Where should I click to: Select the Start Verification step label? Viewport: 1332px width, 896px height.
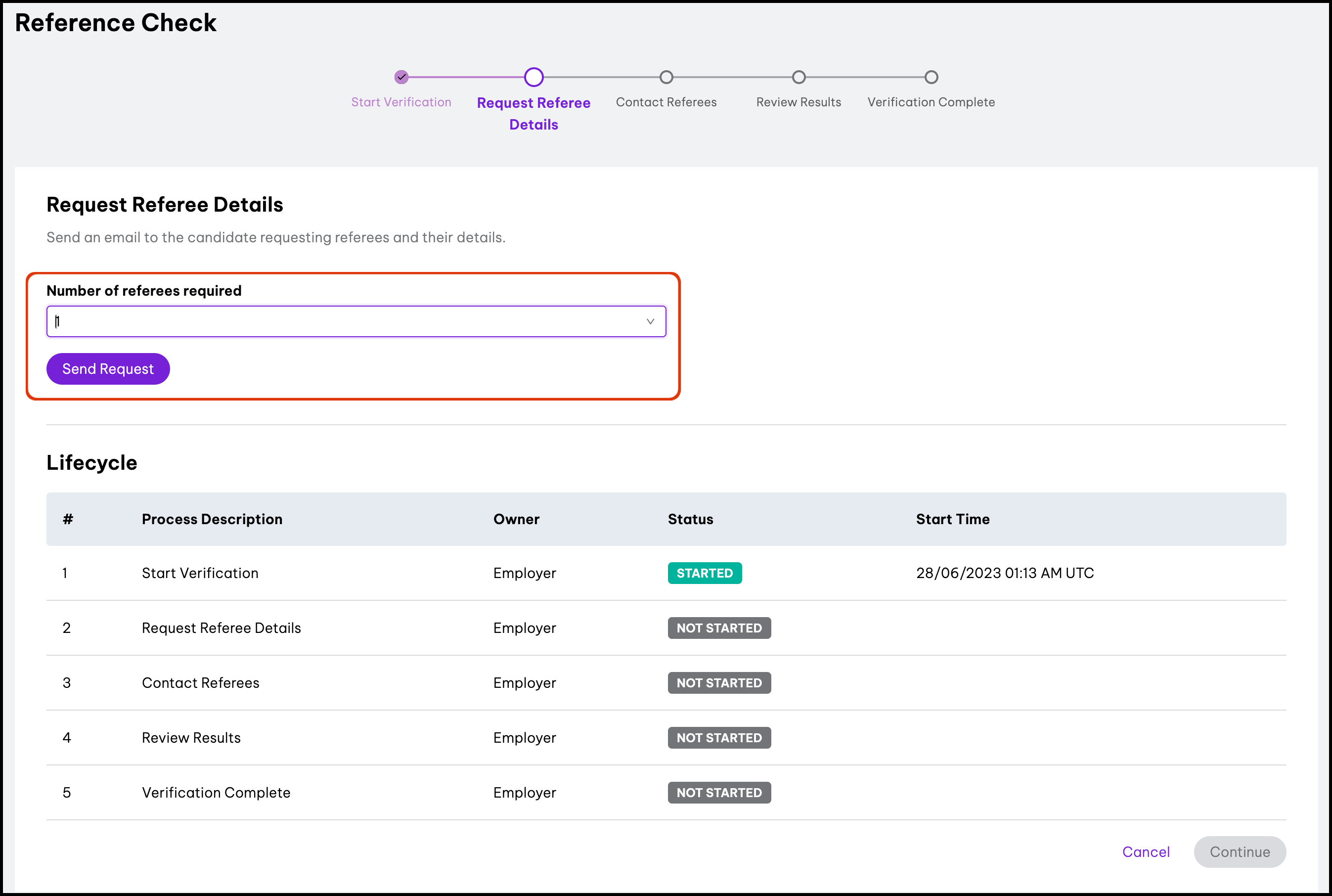point(401,102)
